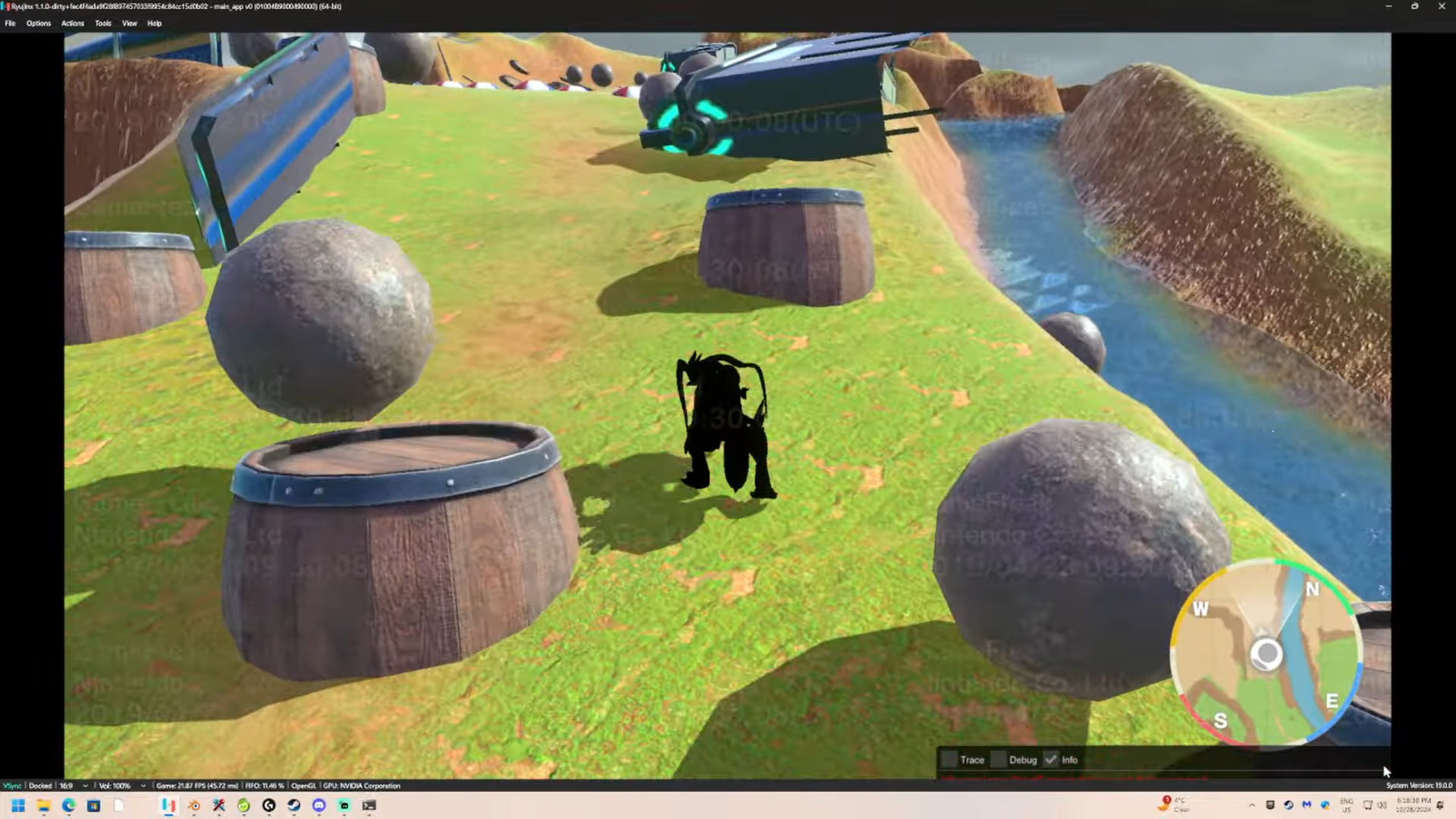
Task: Switch the ENG US input language
Action: [x=1347, y=805]
